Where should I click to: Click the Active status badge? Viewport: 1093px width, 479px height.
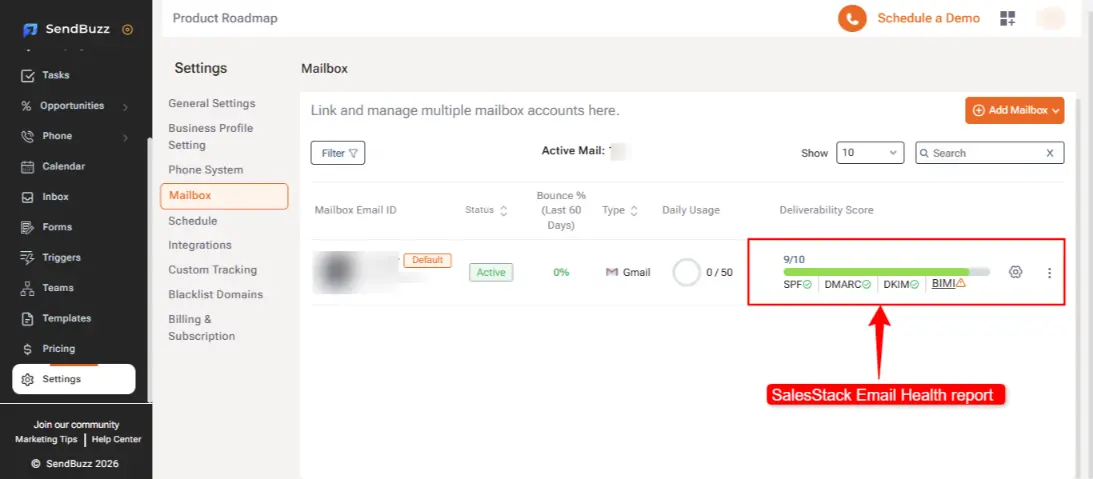click(491, 273)
